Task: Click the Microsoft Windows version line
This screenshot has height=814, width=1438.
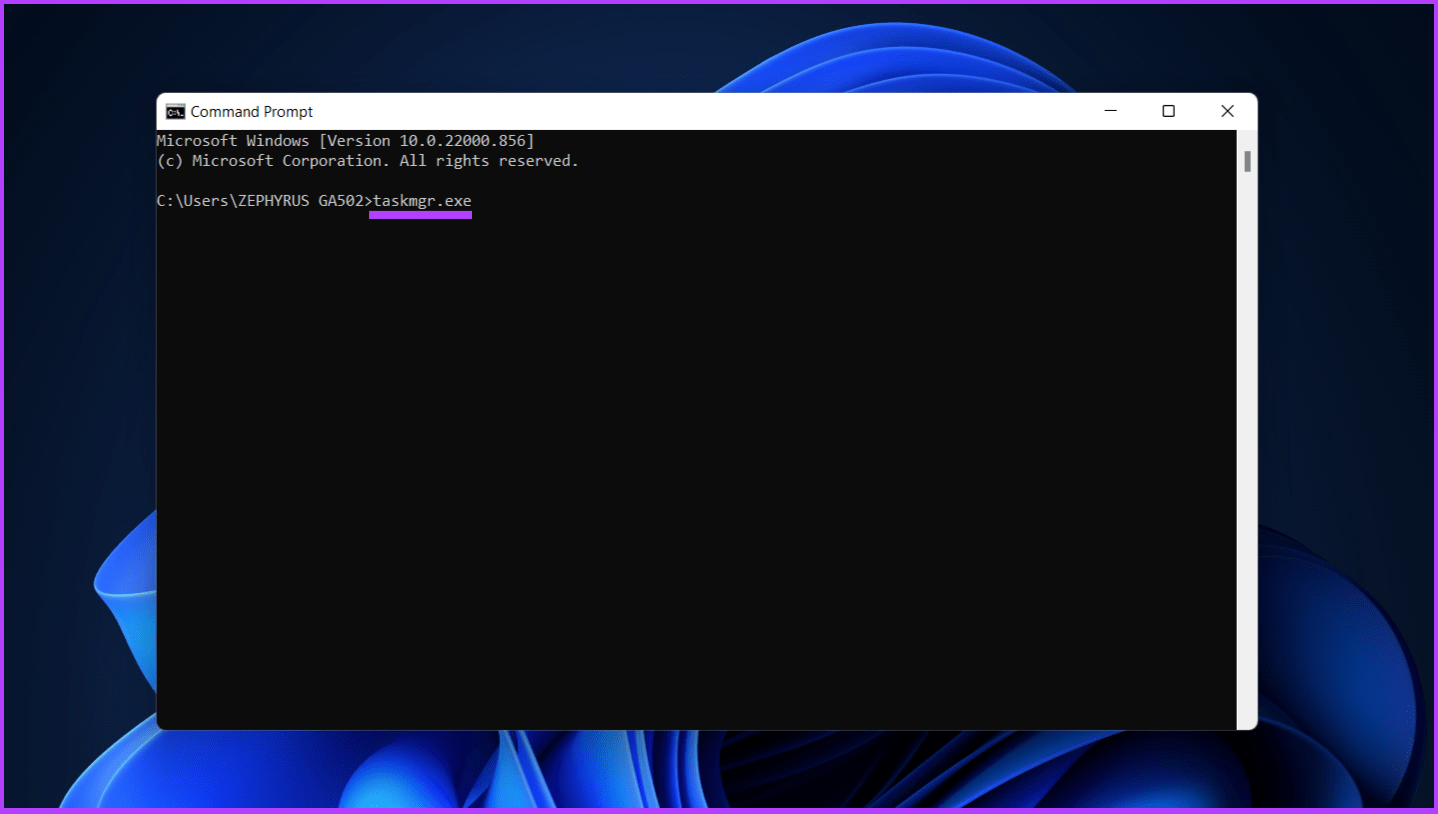Action: point(345,140)
